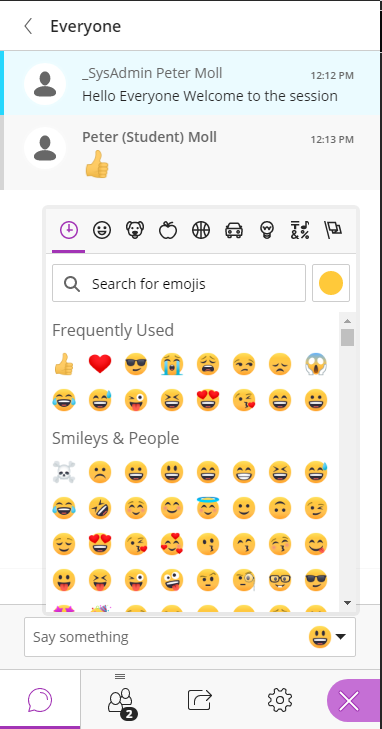
Task: Open My Settings gear panel
Action: tap(280, 700)
